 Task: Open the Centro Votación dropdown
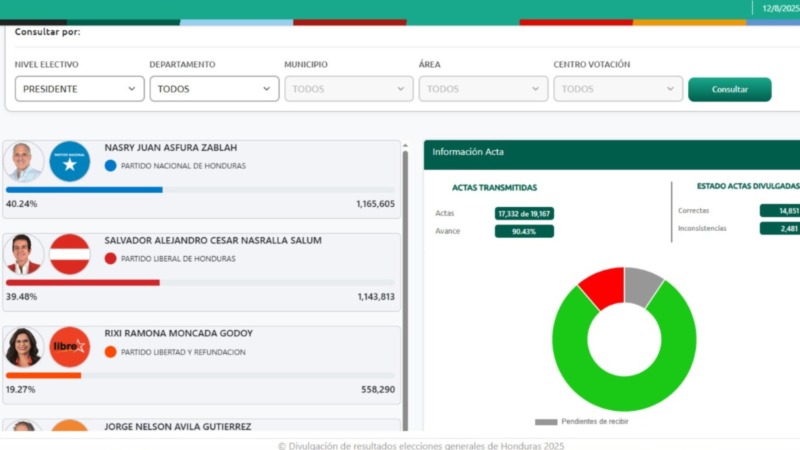(x=618, y=89)
